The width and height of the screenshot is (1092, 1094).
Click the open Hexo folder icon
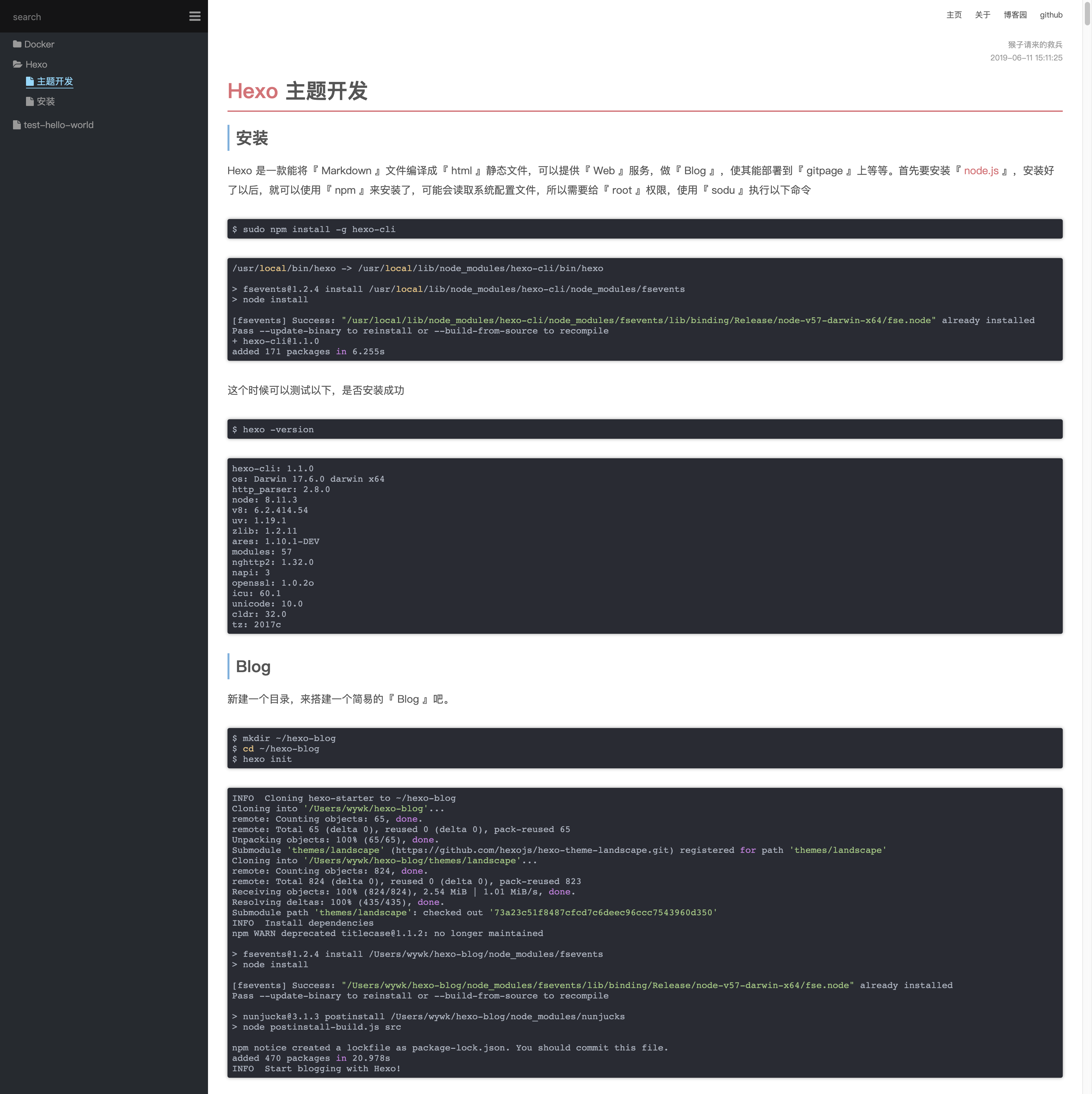click(18, 65)
